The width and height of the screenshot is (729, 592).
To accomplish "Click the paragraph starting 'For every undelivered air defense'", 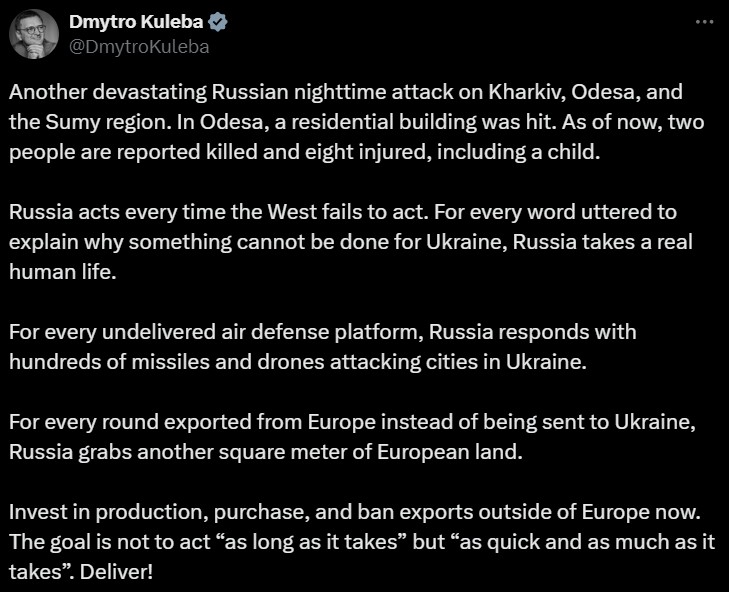I will click(x=322, y=346).
